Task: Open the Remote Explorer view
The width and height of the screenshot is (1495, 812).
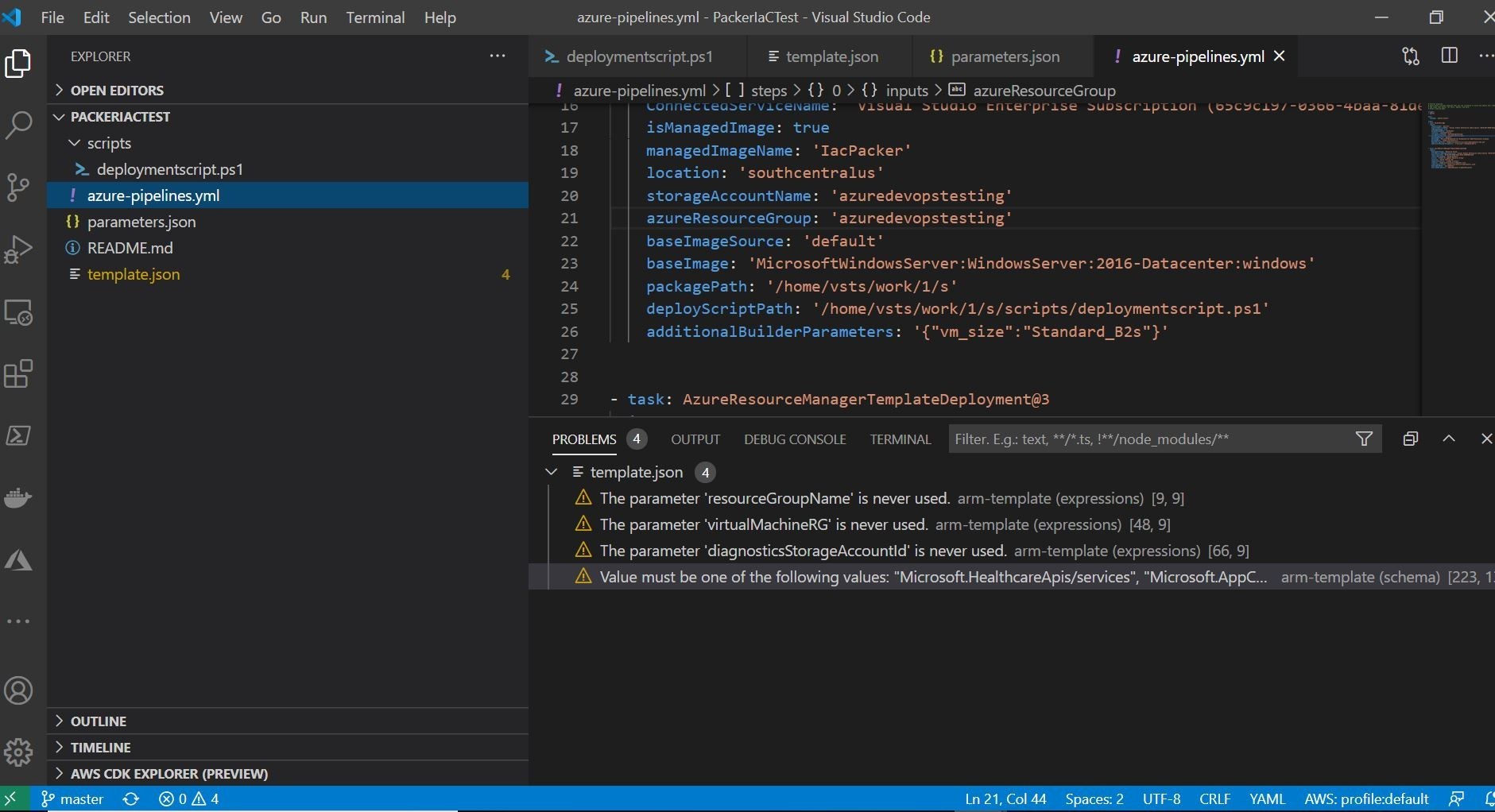Action: (x=18, y=312)
